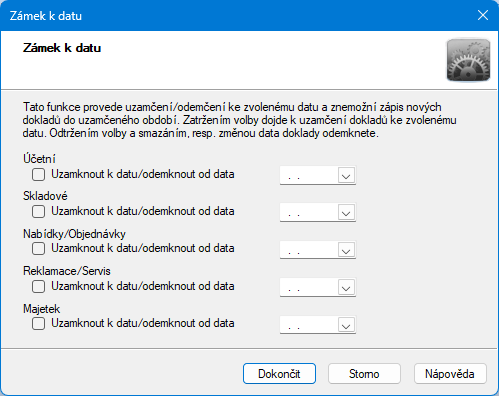The image size is (499, 396).
Task: Check the Nabídky/Objednávky lock checkbox
Action: (x=38, y=249)
